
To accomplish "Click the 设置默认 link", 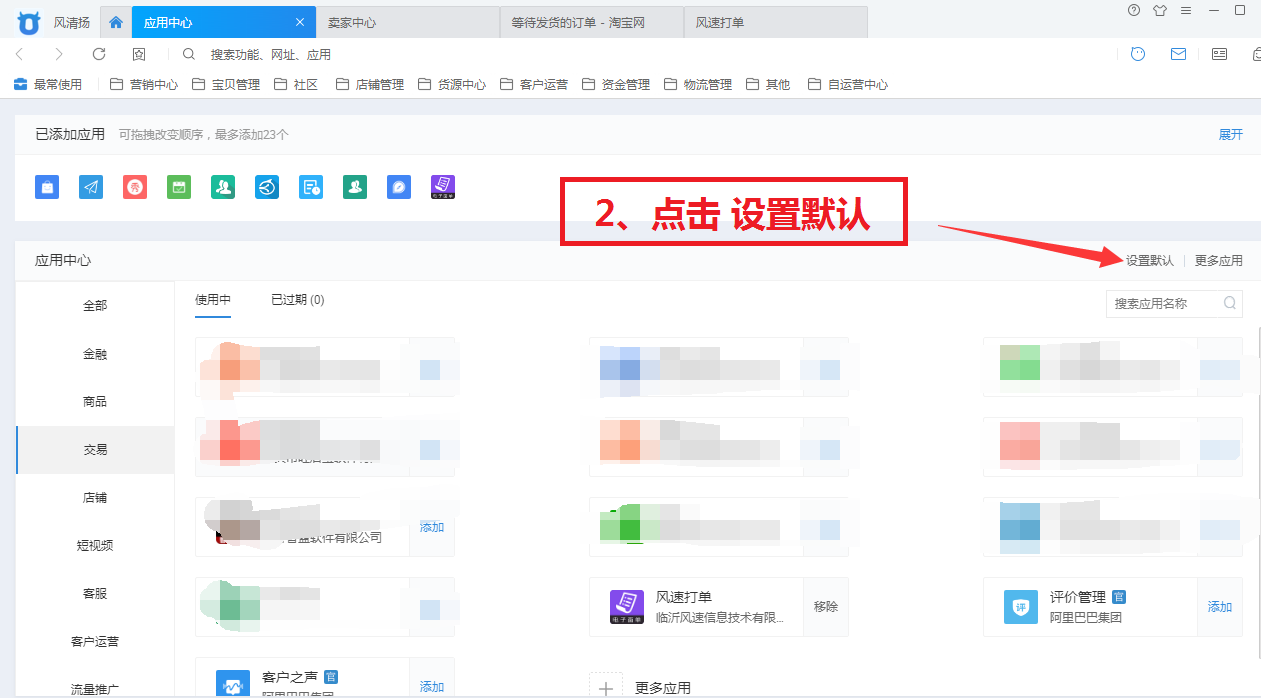I will (1149, 261).
